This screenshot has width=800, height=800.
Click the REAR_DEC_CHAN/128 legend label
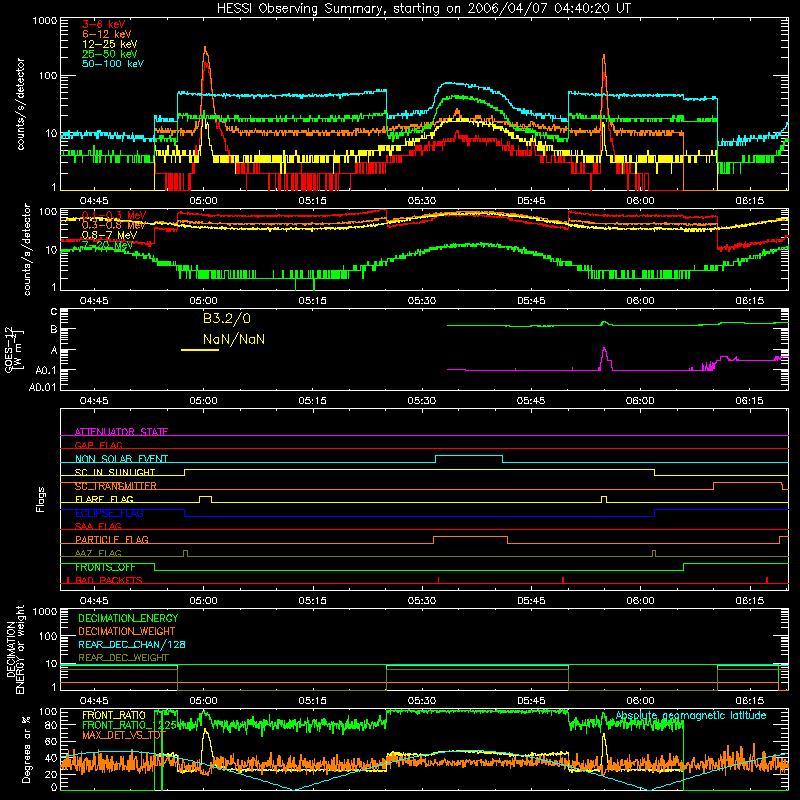click(x=132, y=645)
